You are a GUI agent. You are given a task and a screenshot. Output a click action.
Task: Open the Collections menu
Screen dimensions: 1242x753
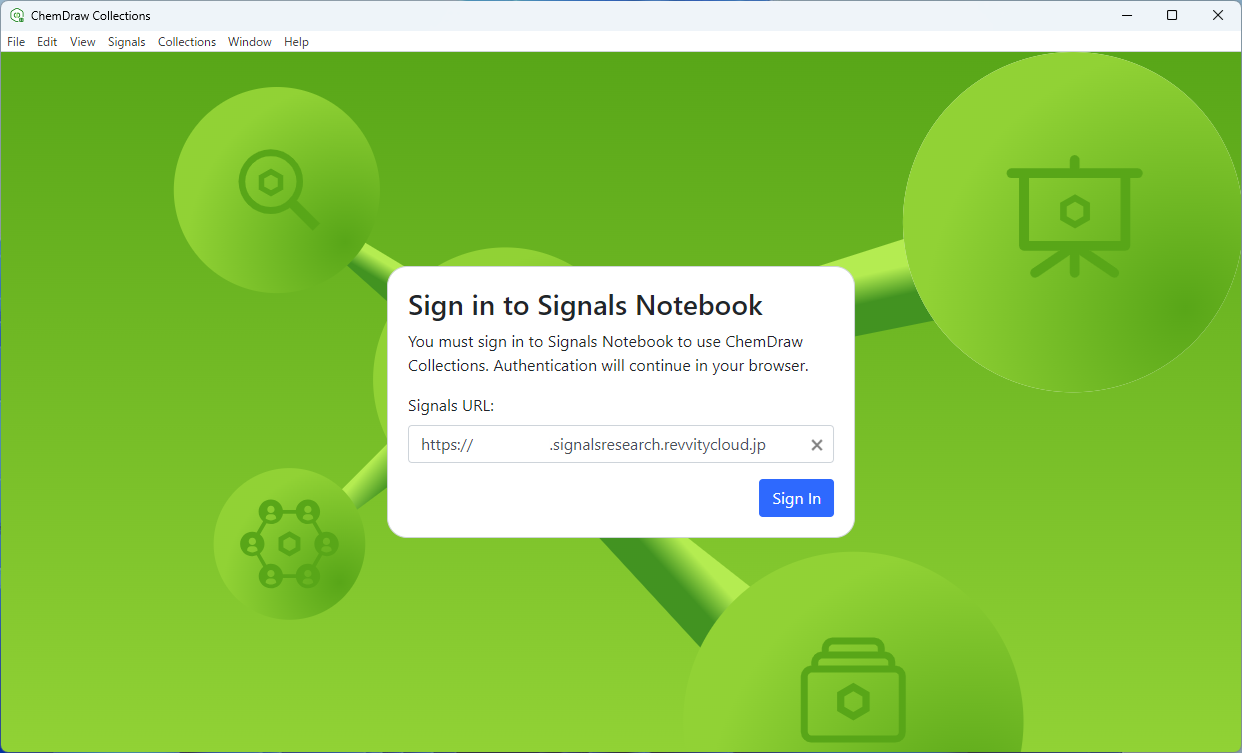click(x=187, y=42)
